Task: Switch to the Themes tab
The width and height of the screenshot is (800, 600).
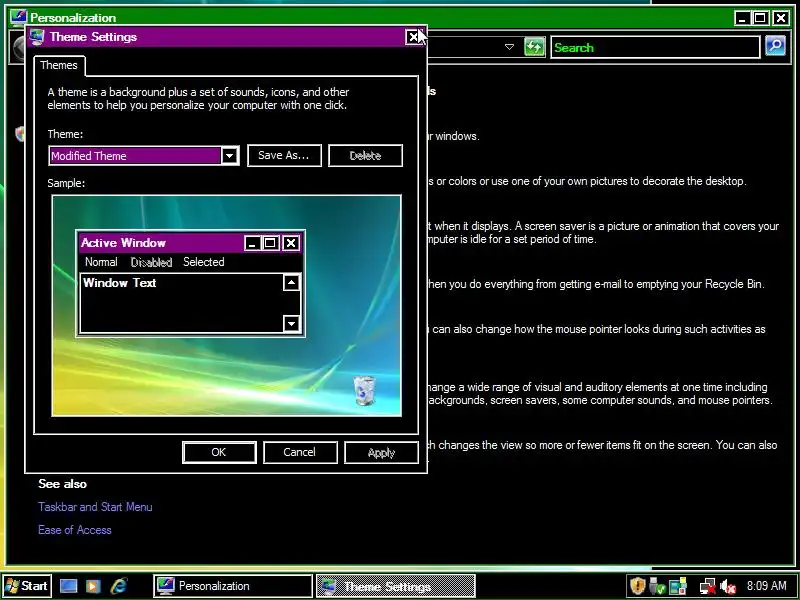Action: [x=59, y=65]
